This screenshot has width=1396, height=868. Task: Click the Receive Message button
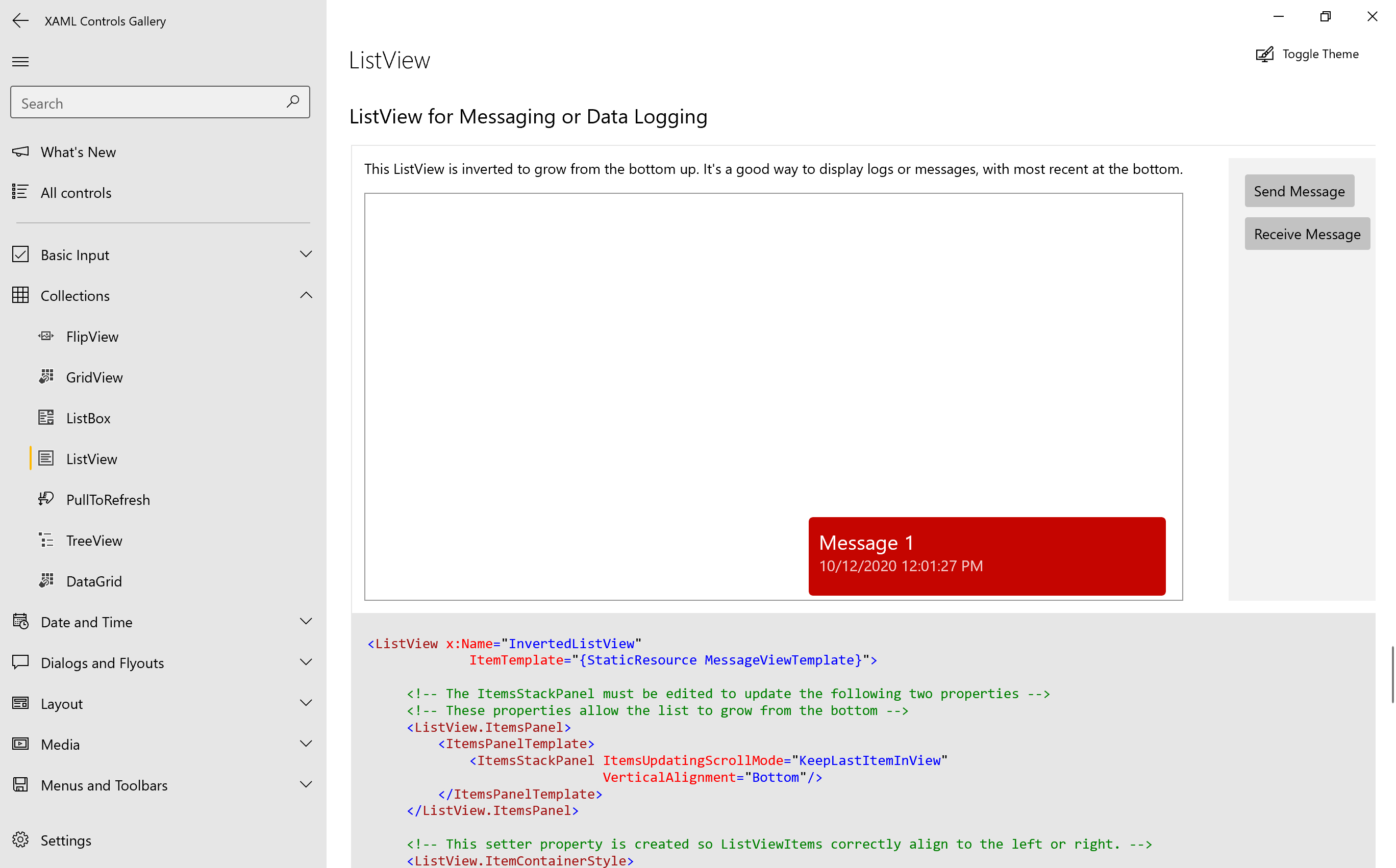point(1306,233)
